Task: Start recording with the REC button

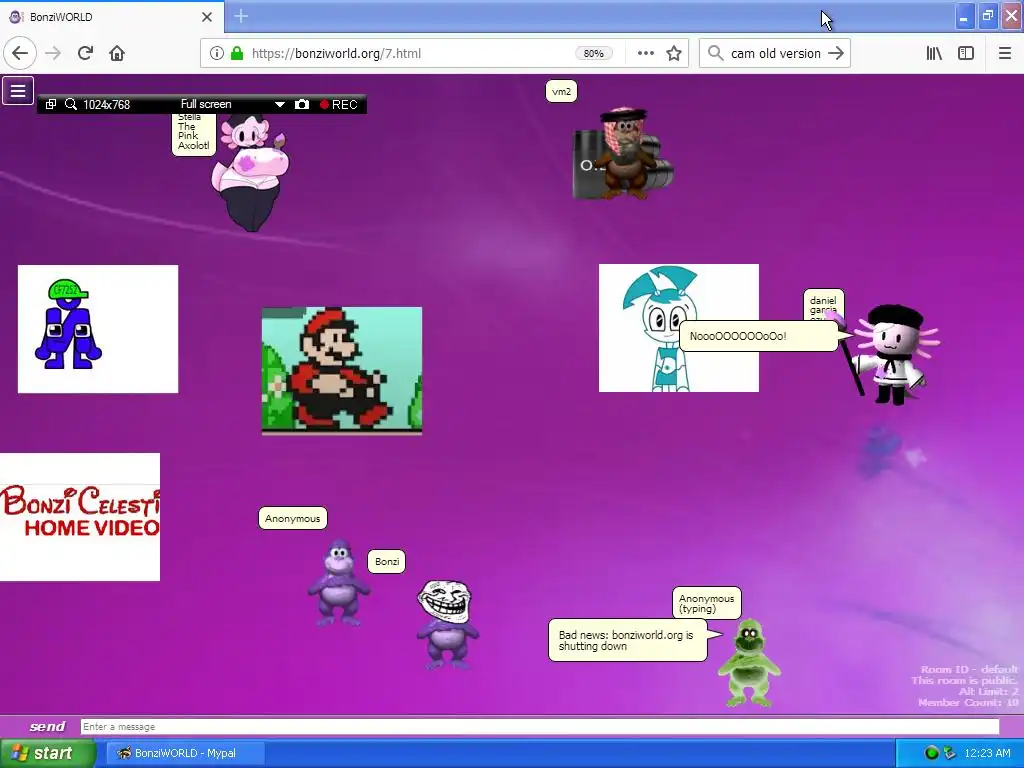Action: pyautogui.click(x=339, y=104)
